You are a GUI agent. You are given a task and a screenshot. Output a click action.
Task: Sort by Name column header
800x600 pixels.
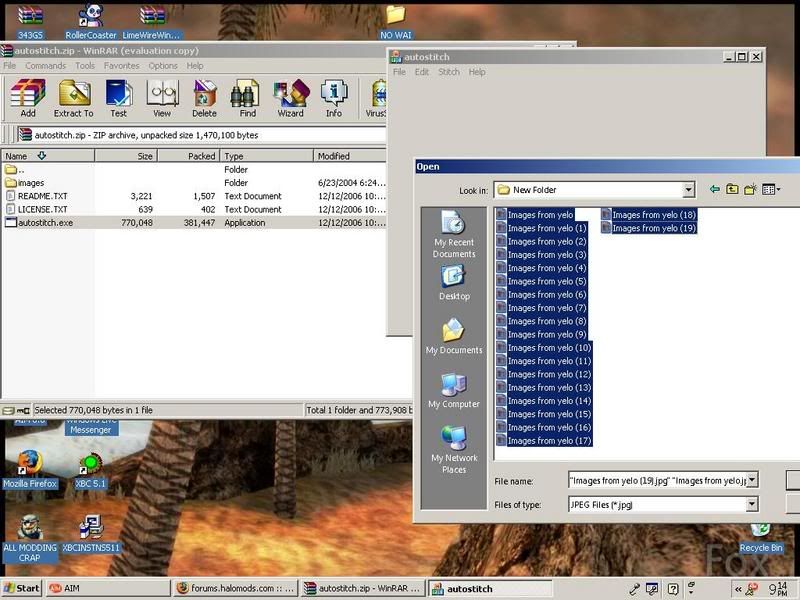click(48, 156)
